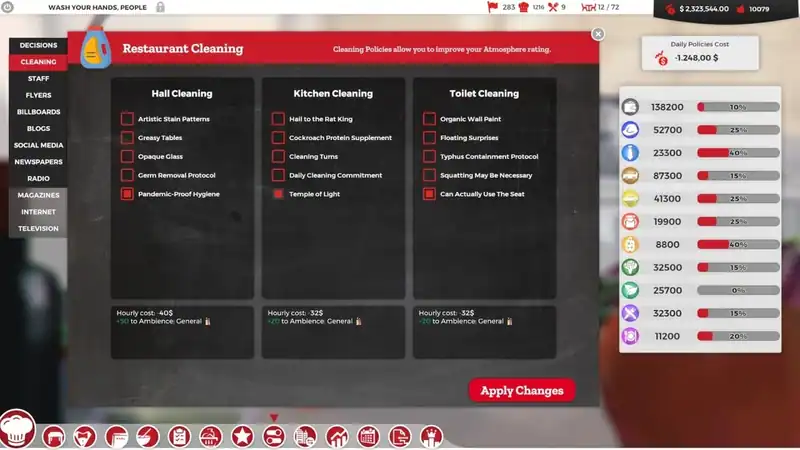The width and height of the screenshot is (800, 450).
Task: Click the clipboard checklist icon
Action: click(179, 436)
